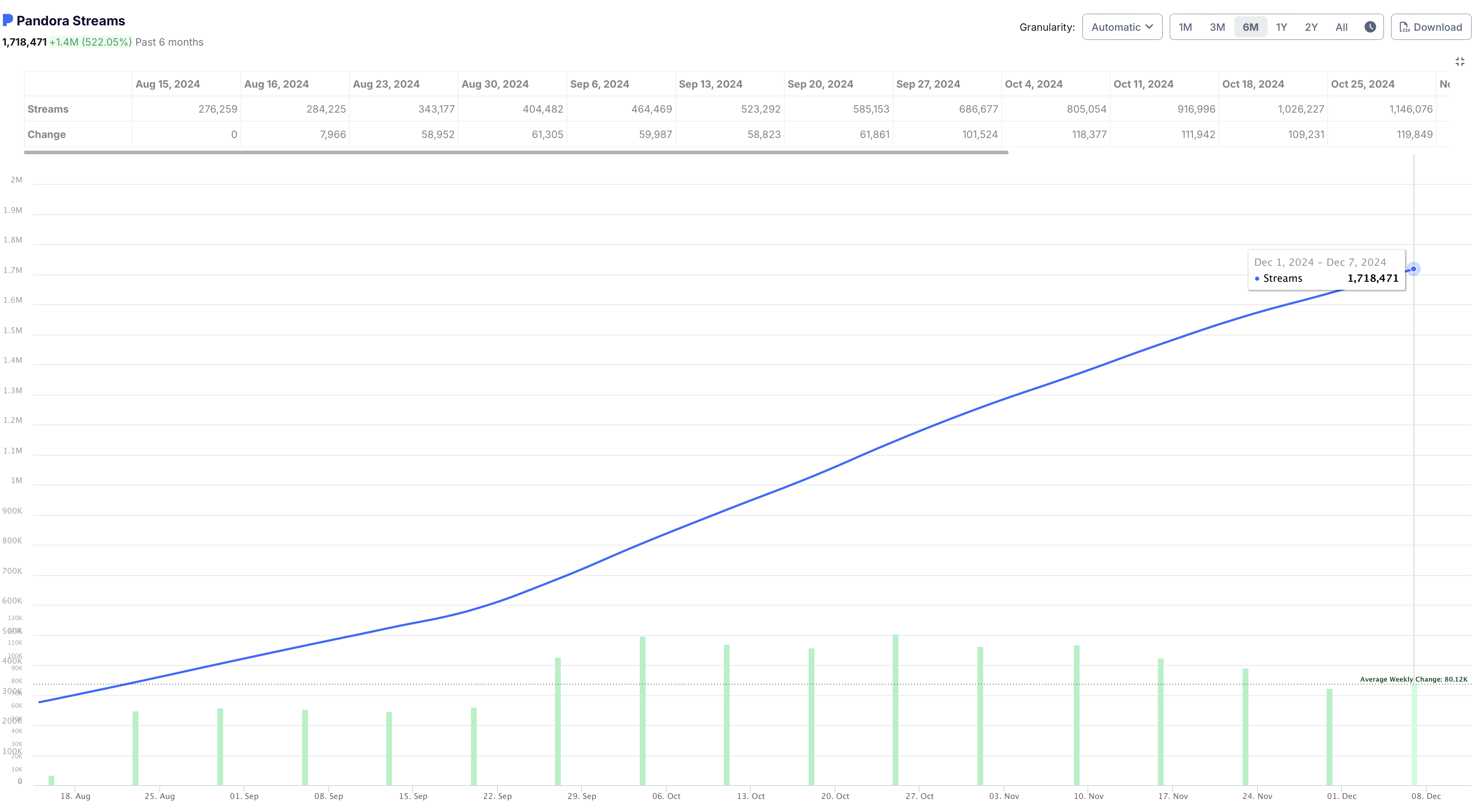Click the streams value 284,225
Screen dimensions: 1473x812
pos(326,109)
